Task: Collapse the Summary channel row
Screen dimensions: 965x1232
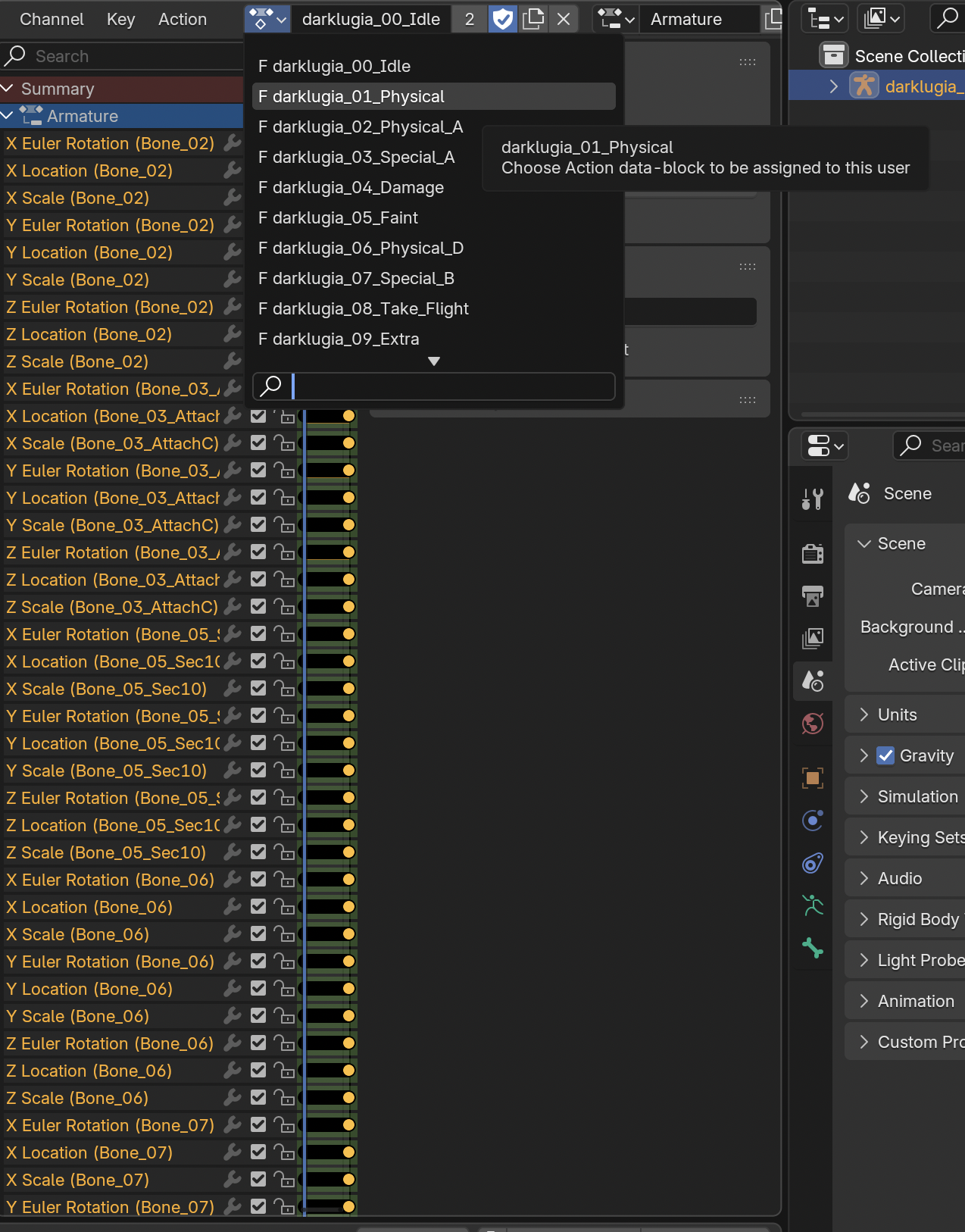Action: tap(8, 89)
